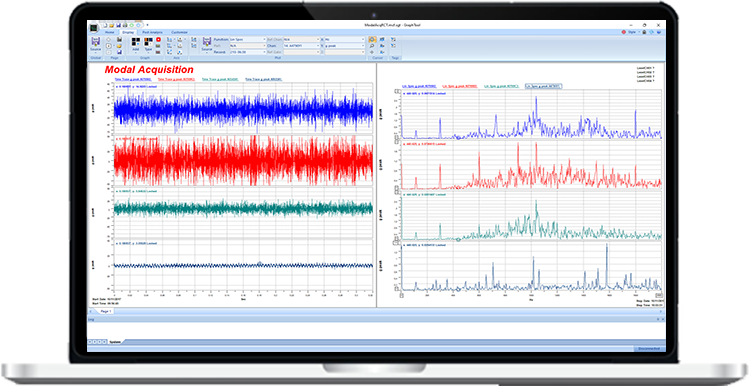Open the Part dropdown showing N/A
Screen dimensions: 749x386
tap(248, 45)
